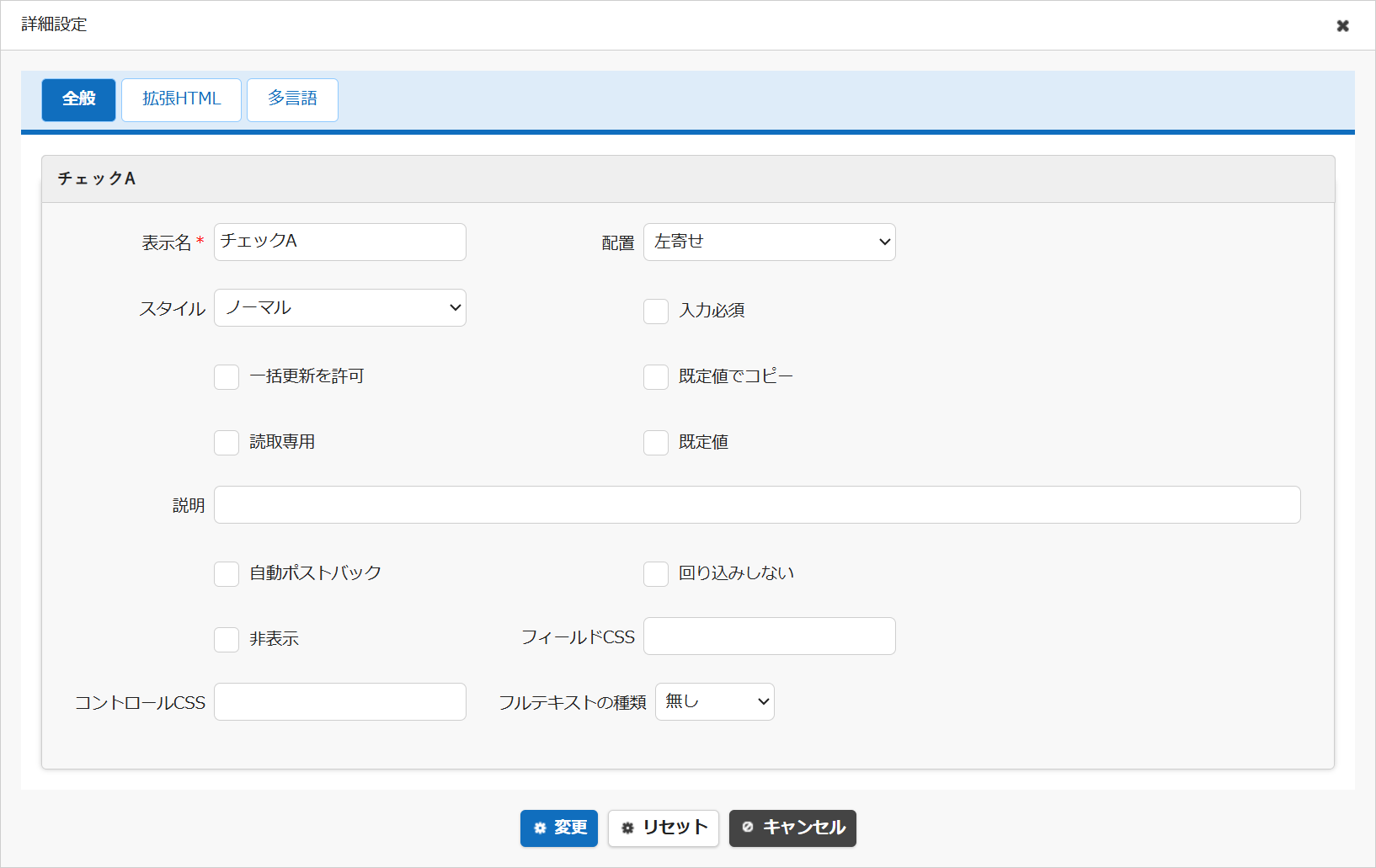
Task: Enable 一括更新を許可 checkbox
Action: tap(227, 377)
